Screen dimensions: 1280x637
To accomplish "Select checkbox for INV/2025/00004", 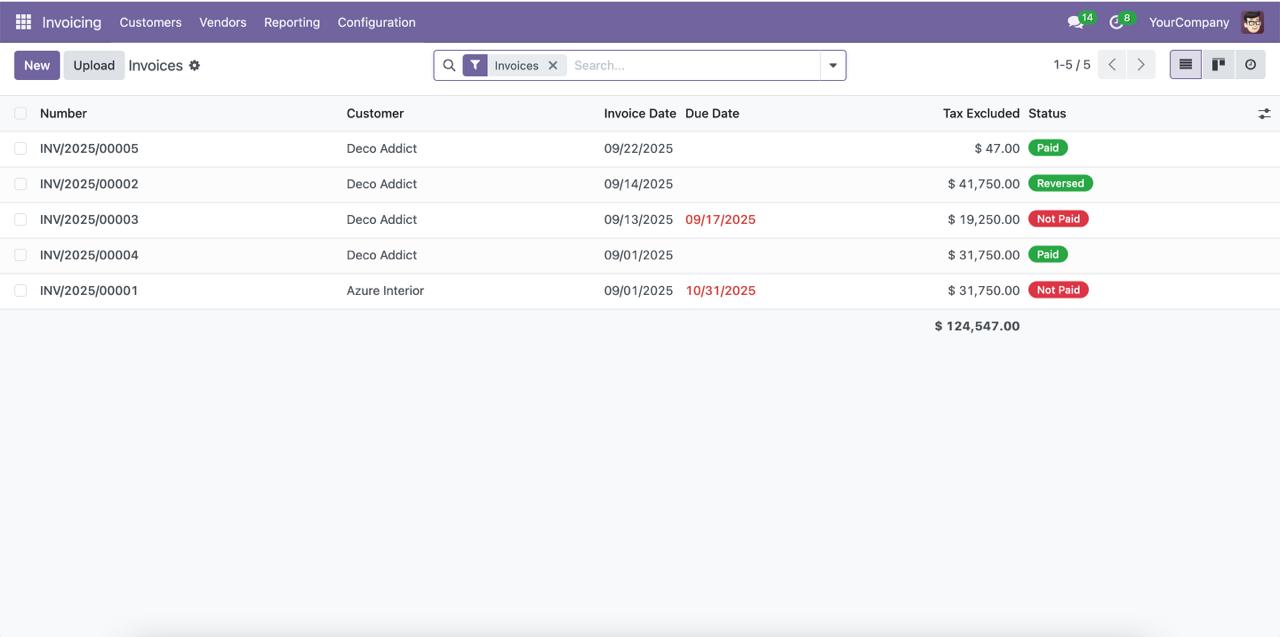I will coord(20,255).
